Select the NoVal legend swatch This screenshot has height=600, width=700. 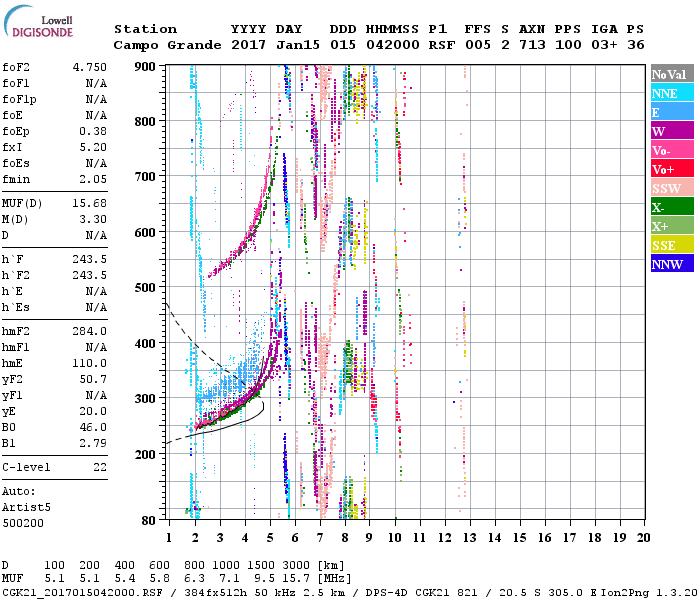click(669, 74)
